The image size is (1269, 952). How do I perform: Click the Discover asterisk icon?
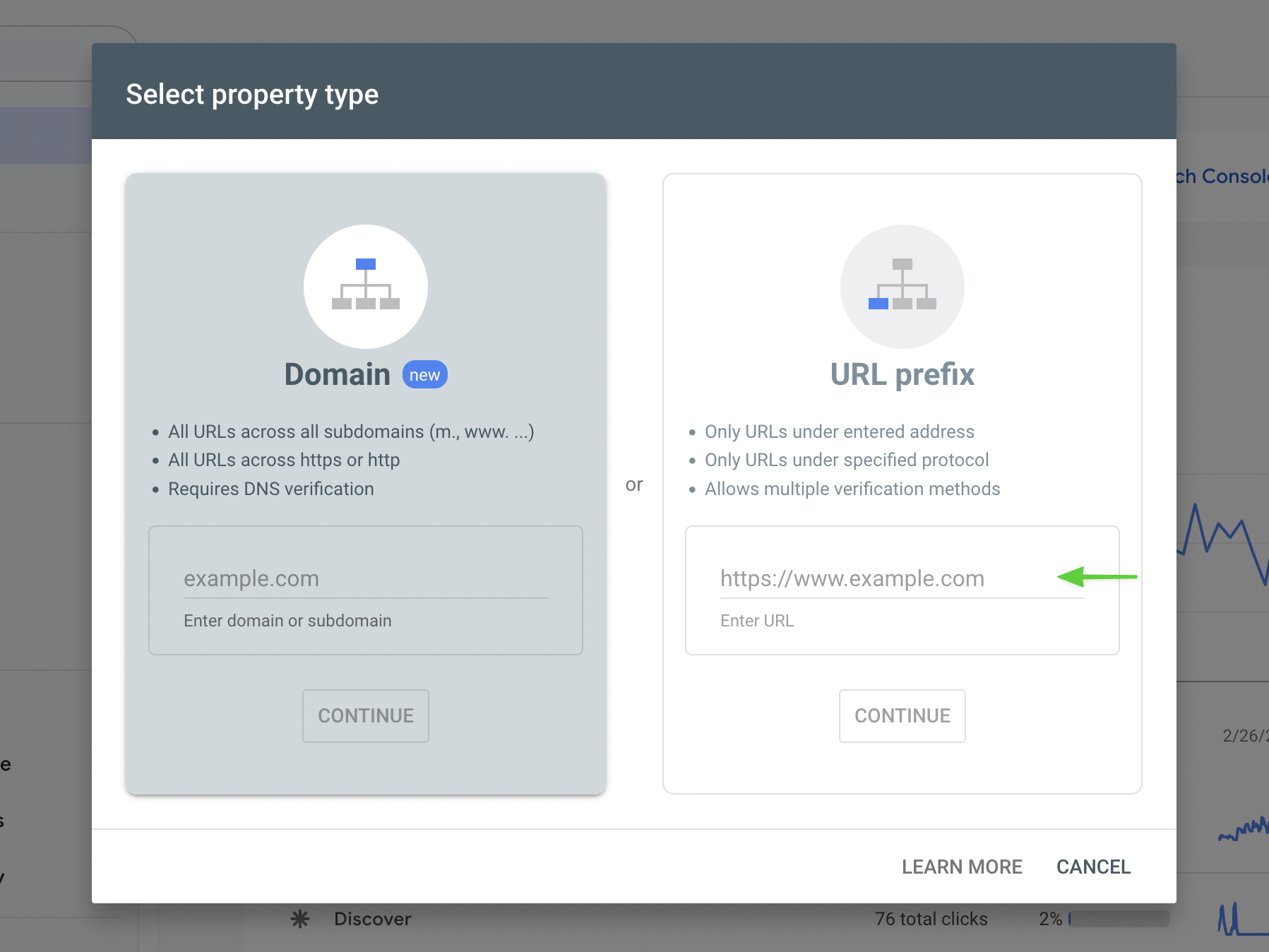point(300,919)
